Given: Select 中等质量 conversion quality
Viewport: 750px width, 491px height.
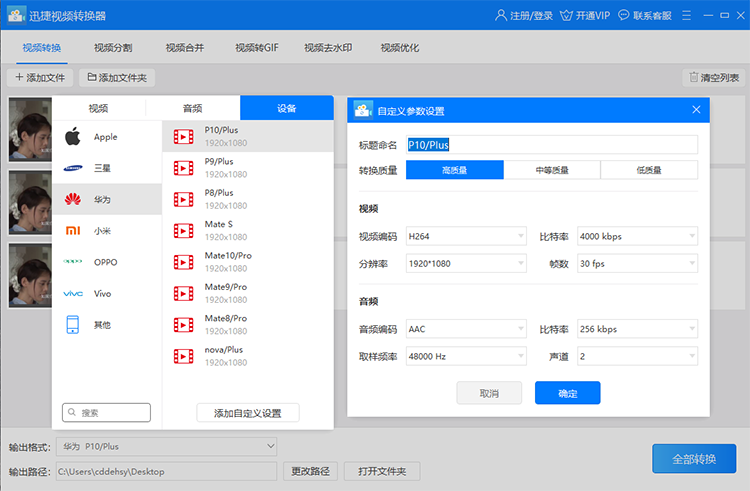Looking at the screenshot, I should coord(552,170).
